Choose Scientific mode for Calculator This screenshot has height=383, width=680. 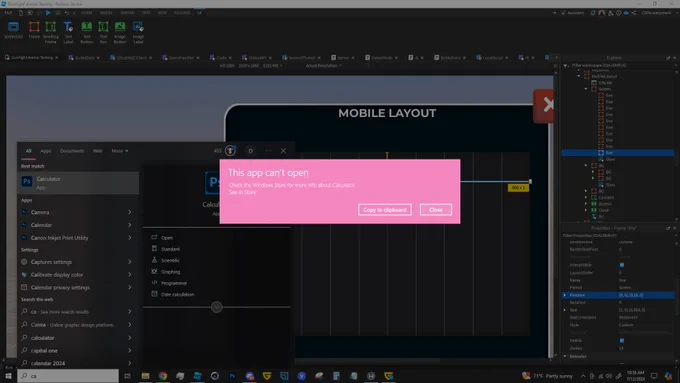click(170, 260)
